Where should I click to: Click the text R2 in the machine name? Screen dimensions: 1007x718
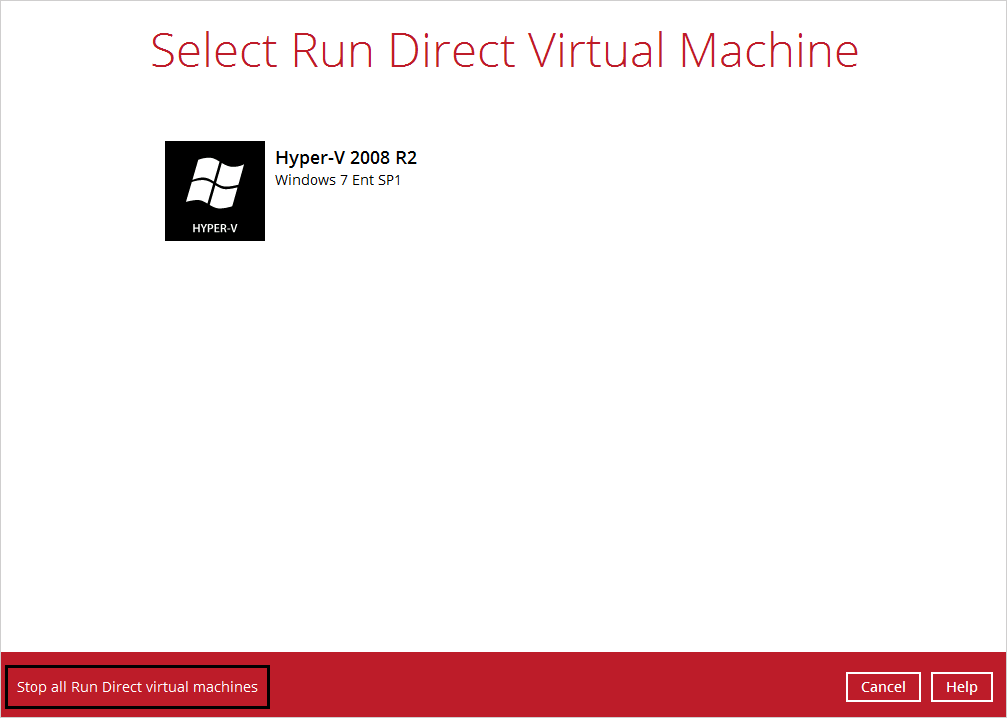pos(406,158)
